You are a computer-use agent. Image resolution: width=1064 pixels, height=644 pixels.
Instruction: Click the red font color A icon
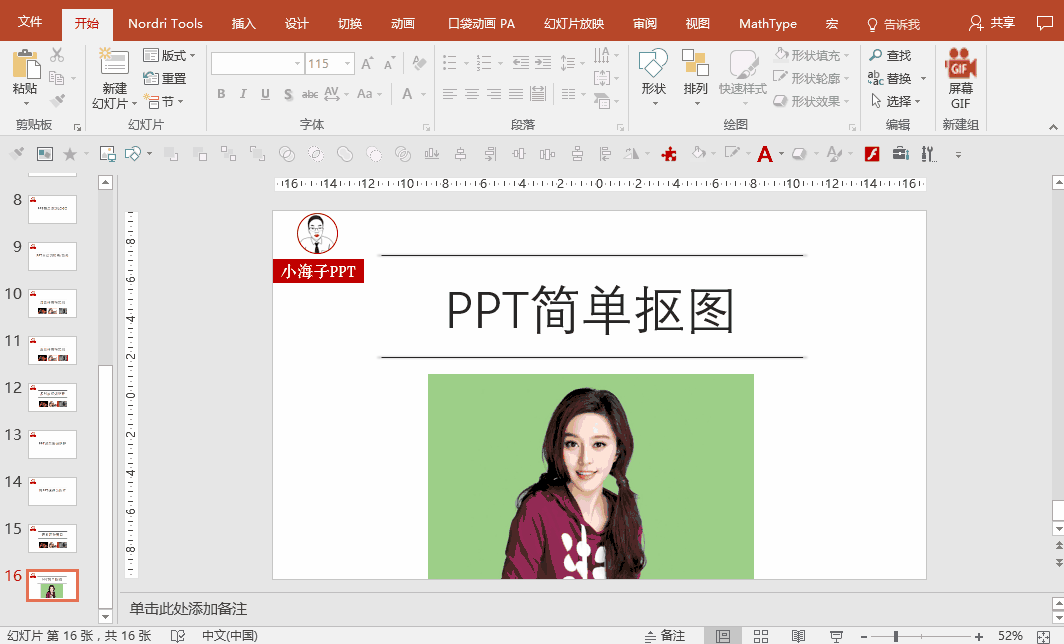[765, 154]
